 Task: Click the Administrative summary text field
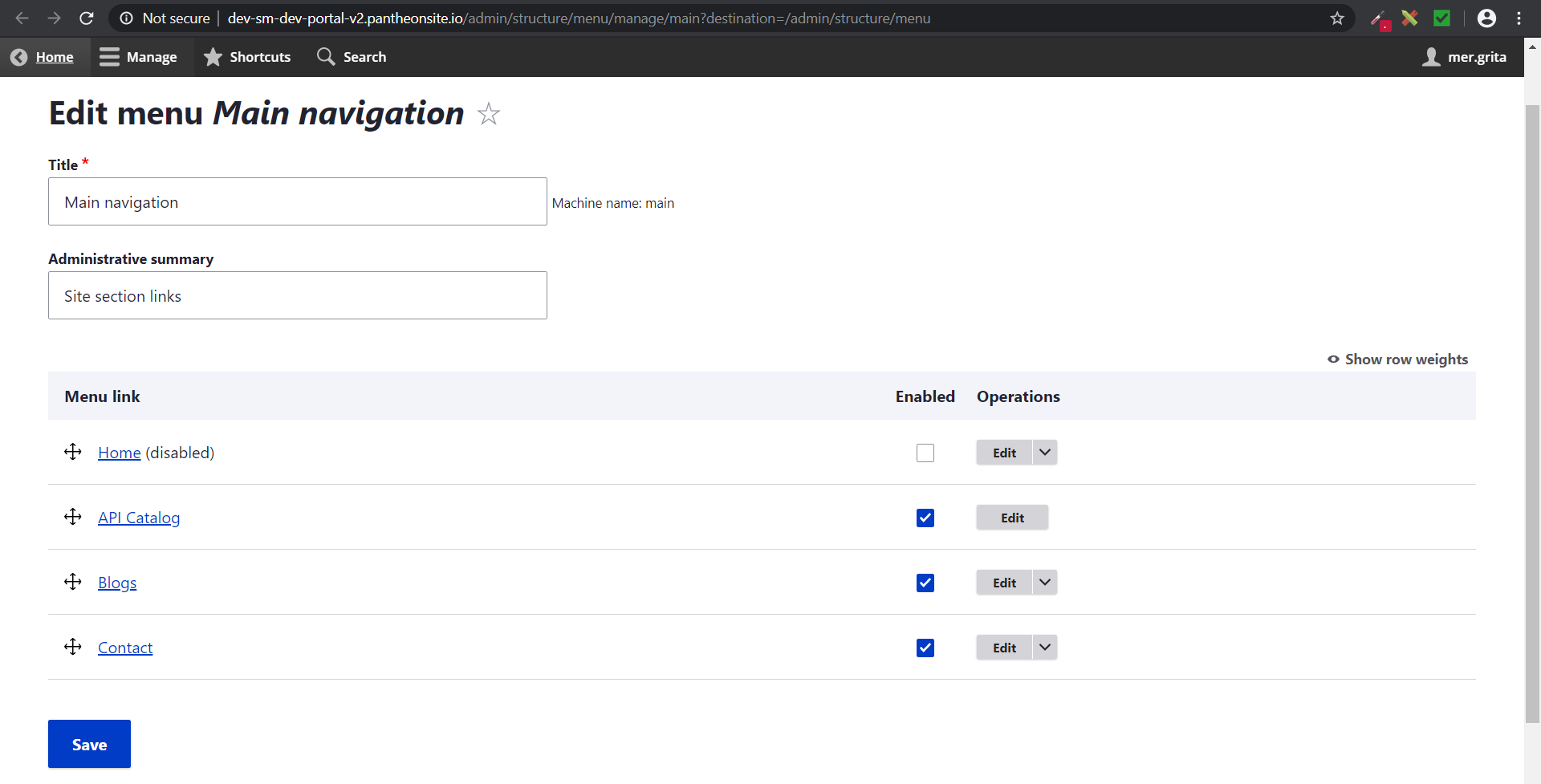click(297, 295)
